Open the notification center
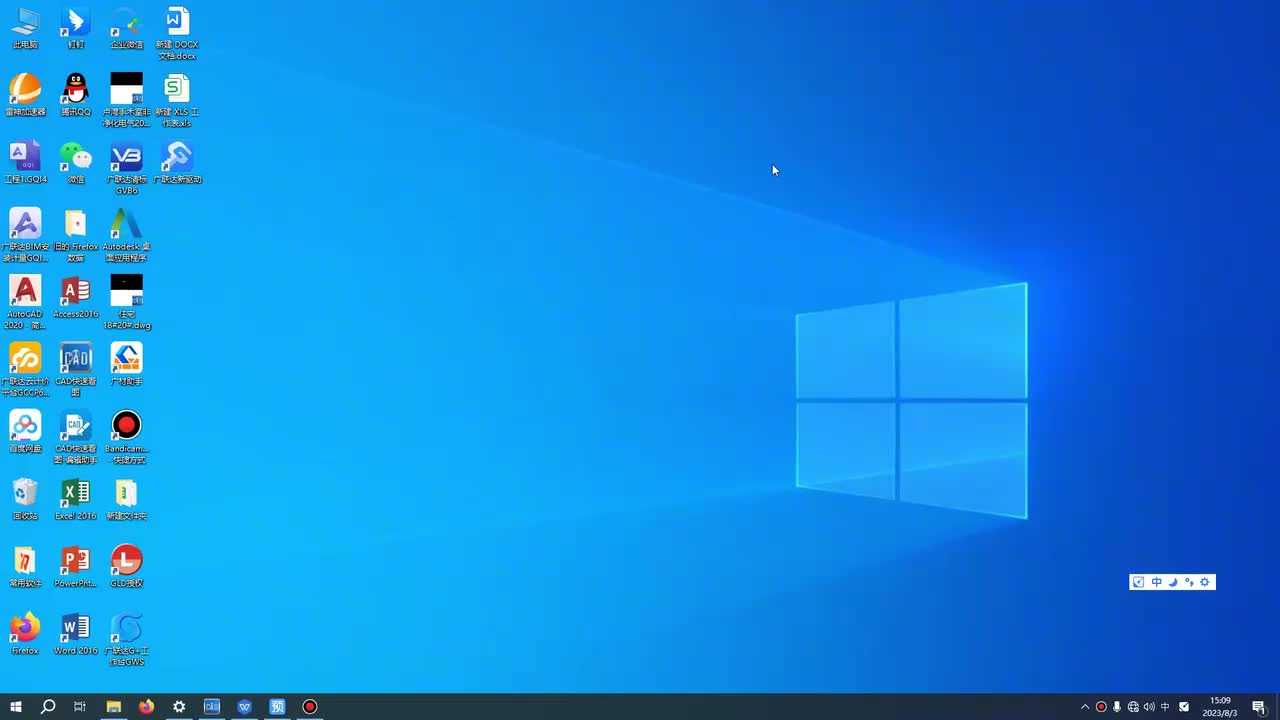 pyautogui.click(x=1259, y=707)
